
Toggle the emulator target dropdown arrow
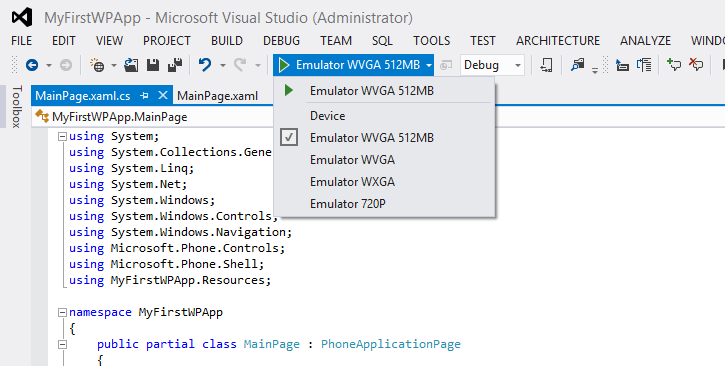(429, 66)
